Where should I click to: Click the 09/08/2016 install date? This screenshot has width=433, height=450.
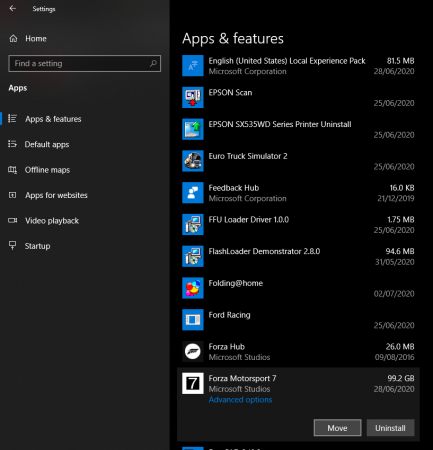pyautogui.click(x=395, y=357)
